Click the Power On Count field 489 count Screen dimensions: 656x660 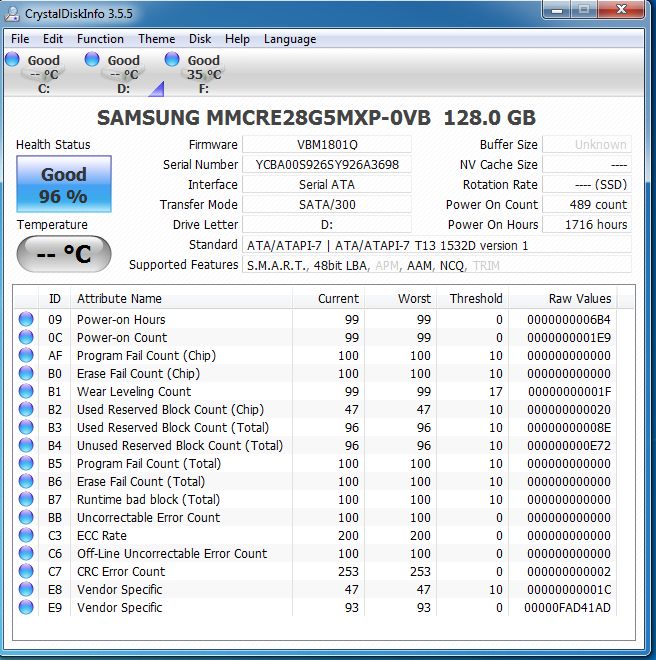point(587,205)
